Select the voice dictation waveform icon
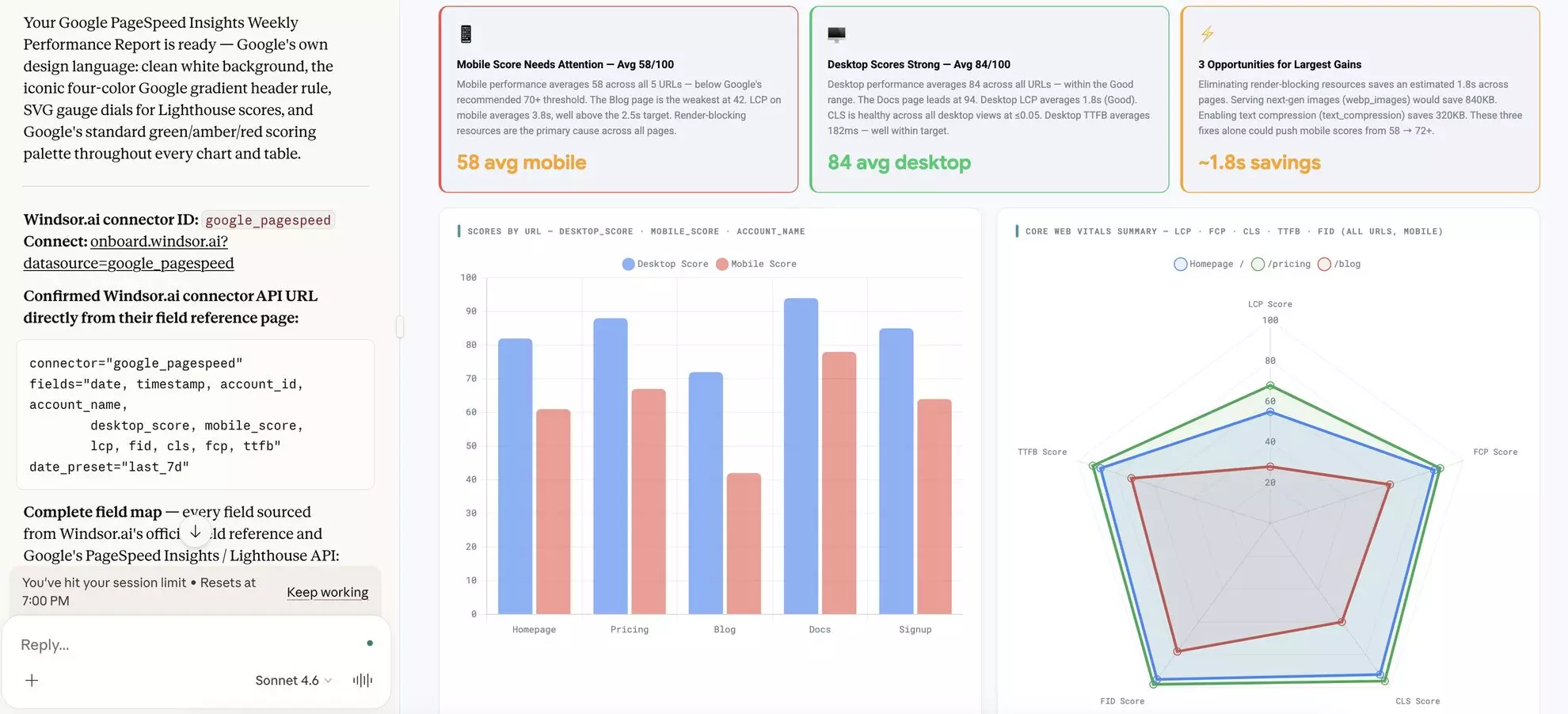1568x714 pixels. 362,680
